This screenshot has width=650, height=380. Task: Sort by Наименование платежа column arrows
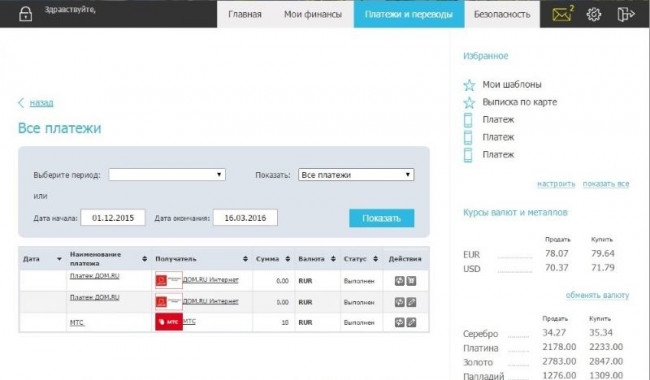pyautogui.click(x=144, y=259)
